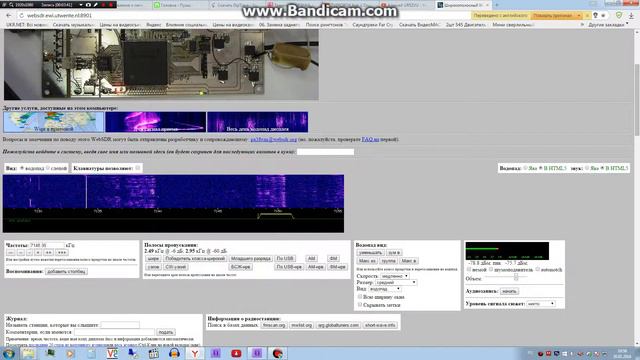Open 'Скачать музыкаль' bookmark
640x360 pixels.
click(x=73, y=25)
